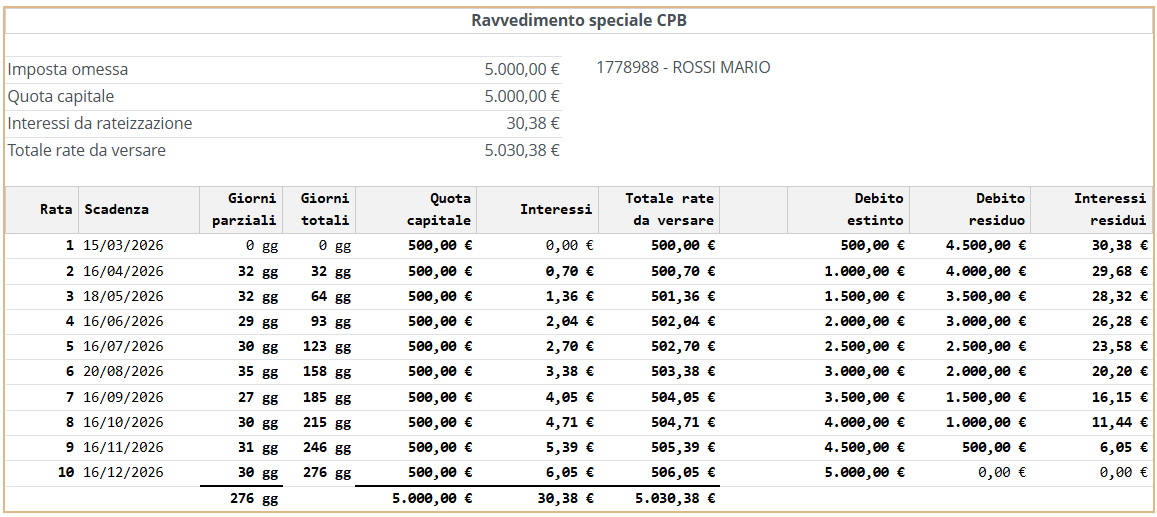Click the due date 16/04/2026 cell
1157x517 pixels.
(123, 271)
